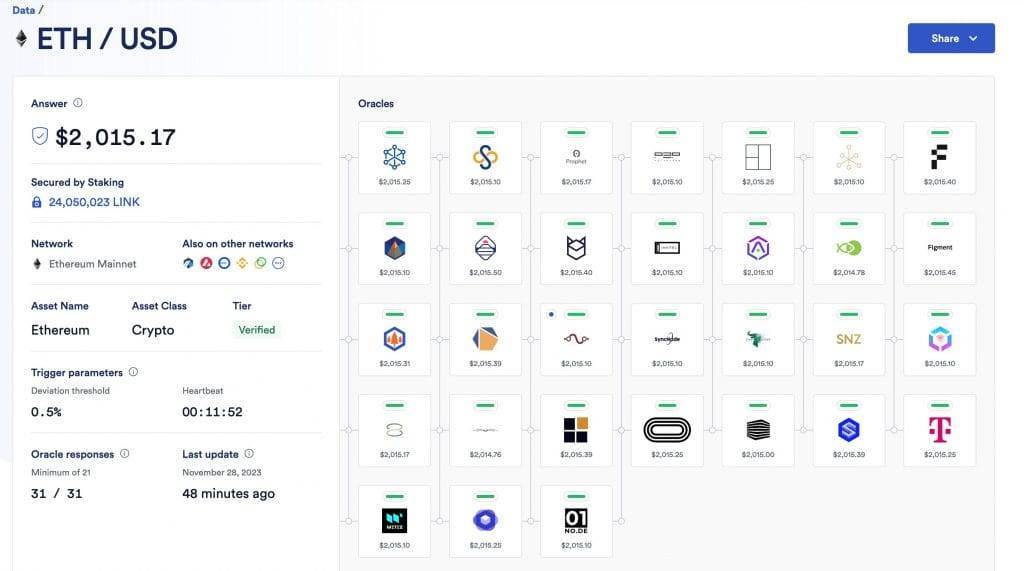Open the green bird oracle card
The height and width of the screenshot is (571, 1024).
(758, 339)
